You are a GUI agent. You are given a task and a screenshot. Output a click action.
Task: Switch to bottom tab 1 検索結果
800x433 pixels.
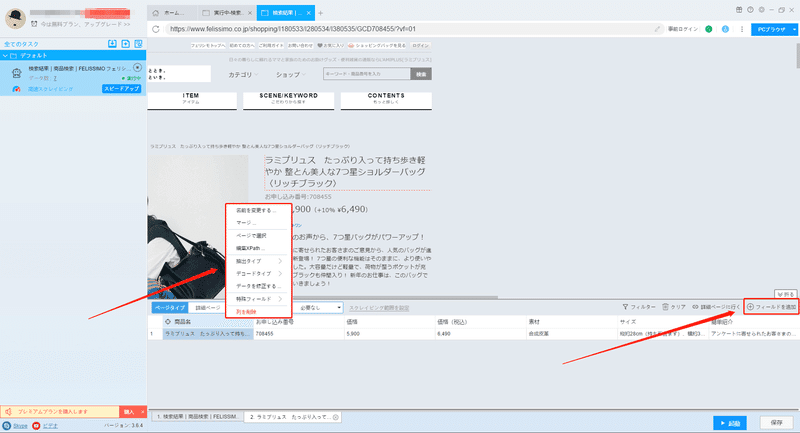point(197,417)
